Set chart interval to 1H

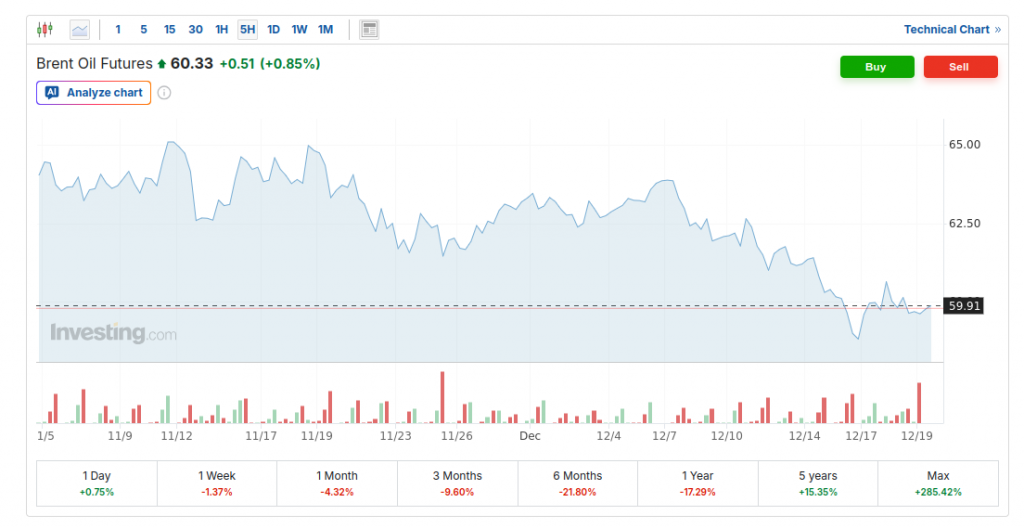pos(221,29)
